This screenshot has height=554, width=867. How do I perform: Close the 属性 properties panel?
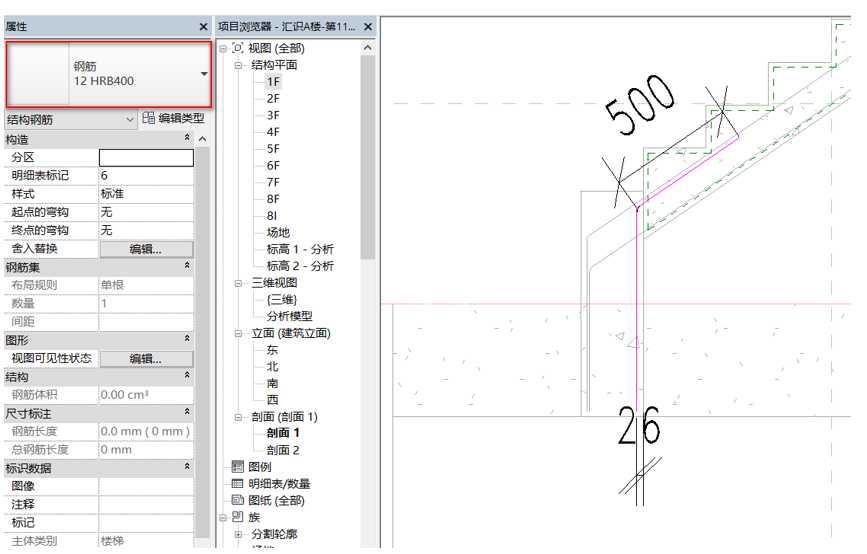(205, 25)
